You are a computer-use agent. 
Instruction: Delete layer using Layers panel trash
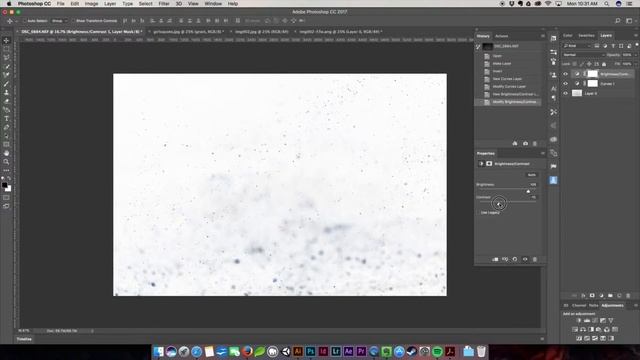coord(628,296)
